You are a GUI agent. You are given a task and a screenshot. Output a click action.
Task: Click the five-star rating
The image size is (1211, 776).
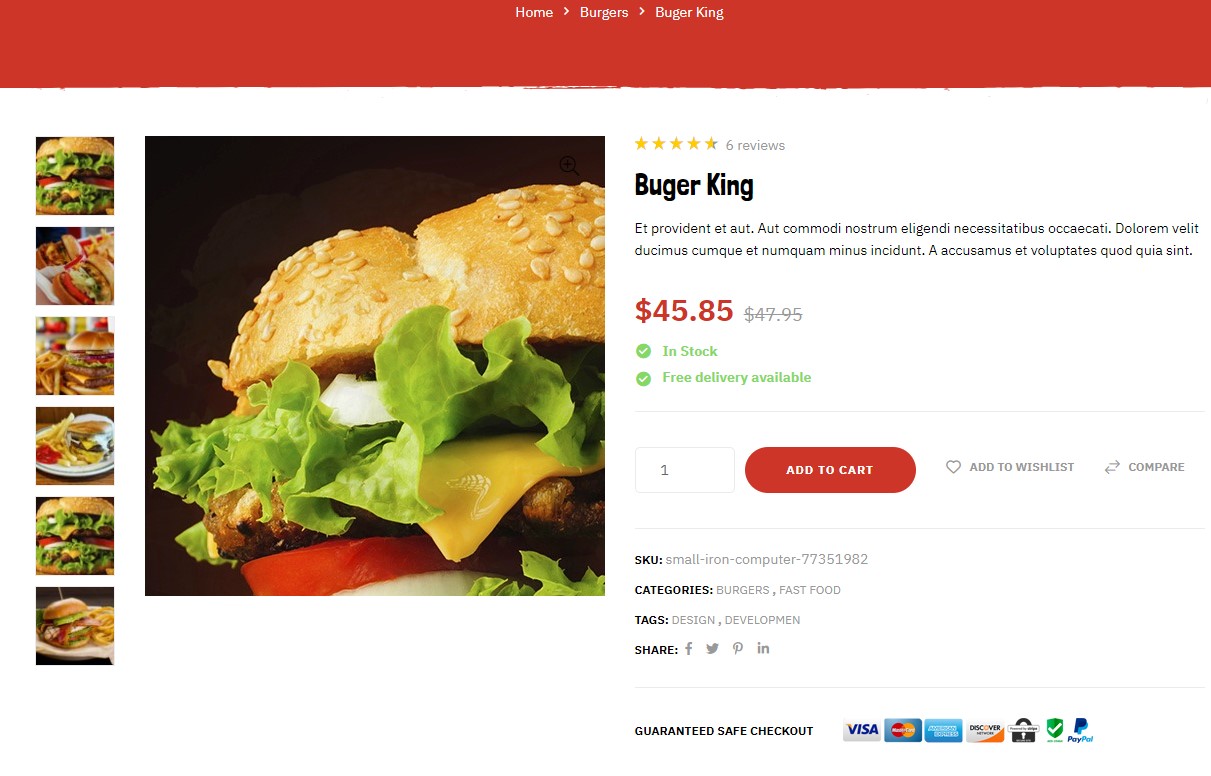676,144
